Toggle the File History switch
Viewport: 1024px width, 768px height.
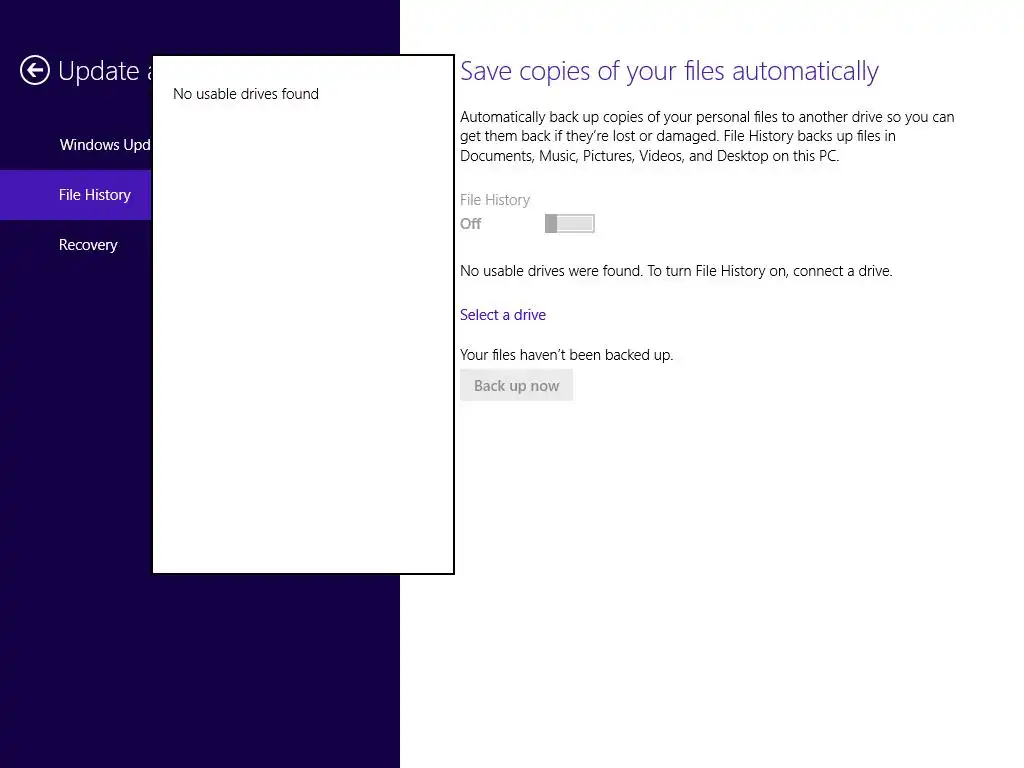(x=569, y=223)
